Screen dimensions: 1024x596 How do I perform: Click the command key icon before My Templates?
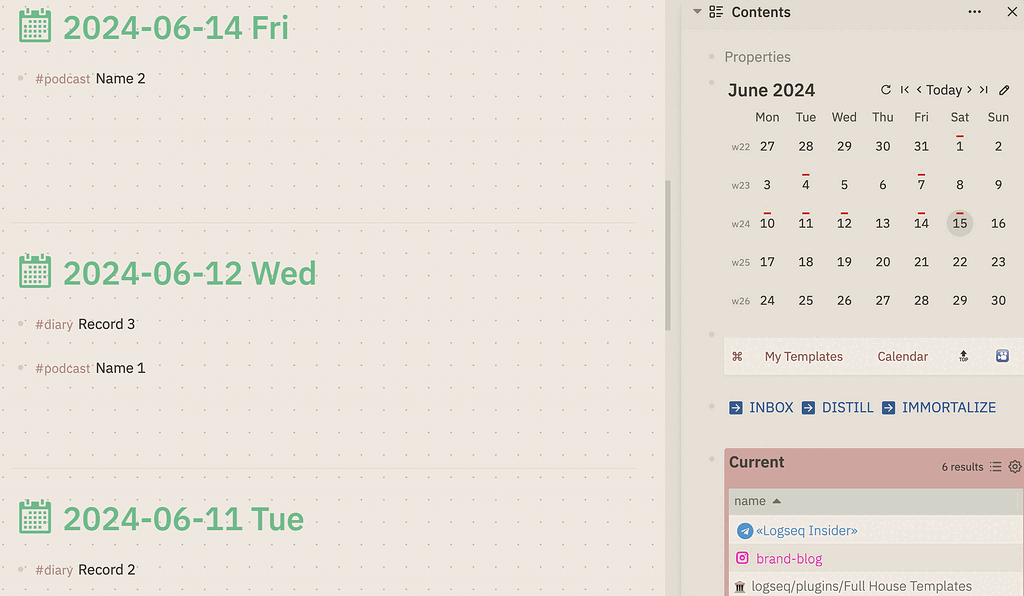(x=737, y=356)
